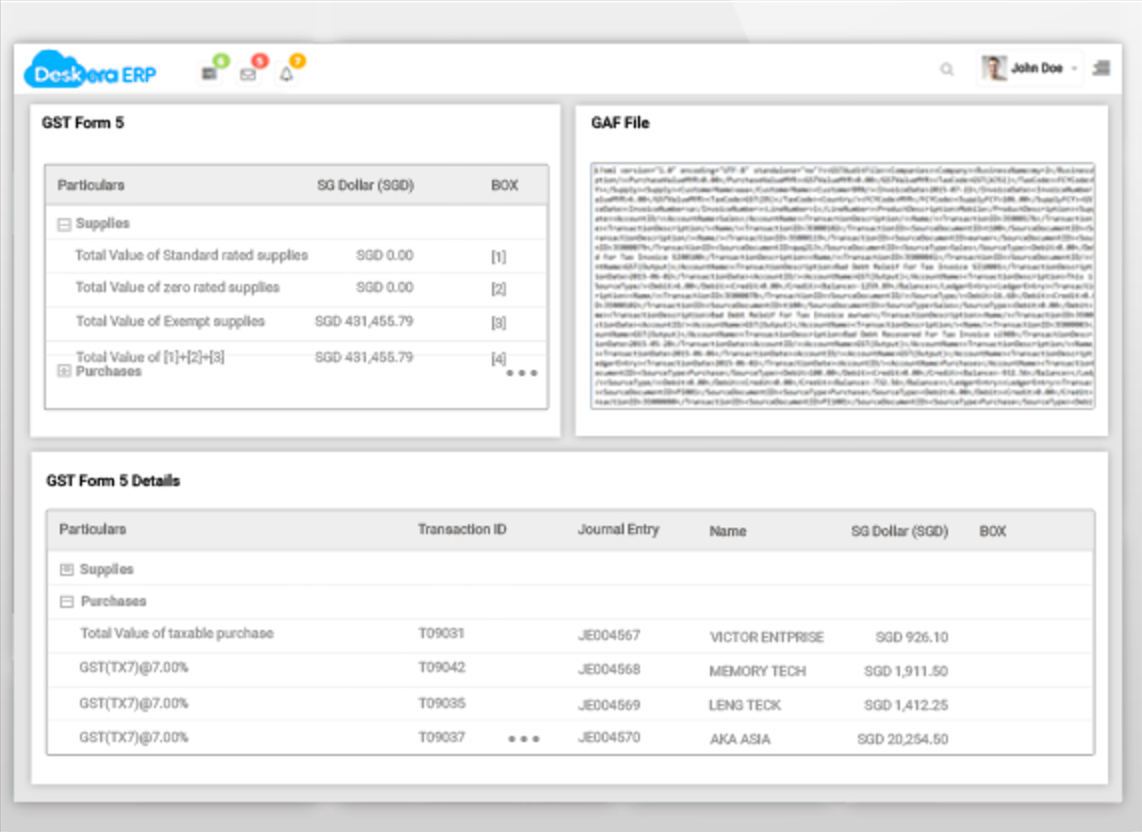Click Name column header in details table
This screenshot has height=832, width=1142.
(728, 531)
